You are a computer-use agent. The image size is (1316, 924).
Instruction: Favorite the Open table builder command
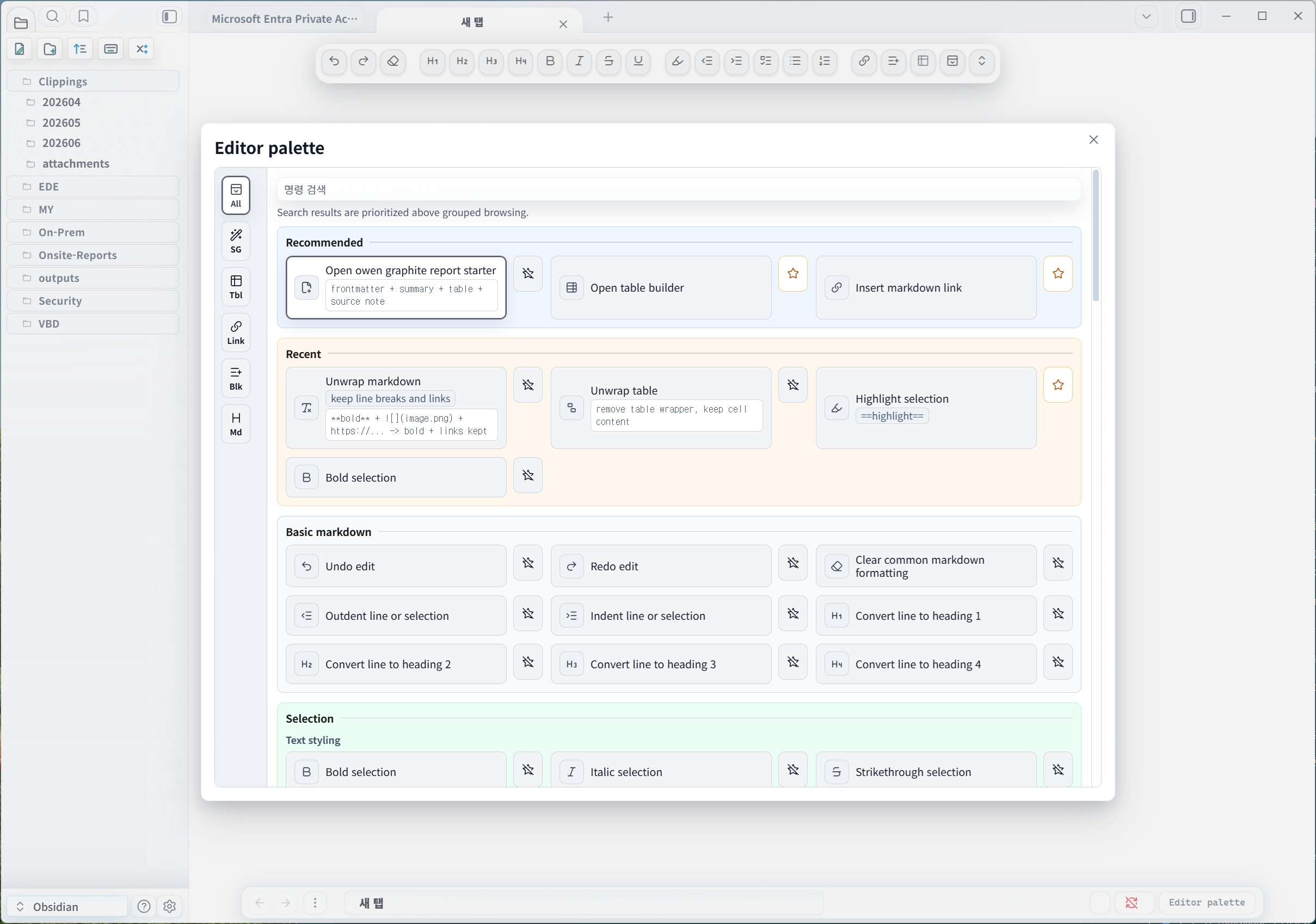coord(794,273)
